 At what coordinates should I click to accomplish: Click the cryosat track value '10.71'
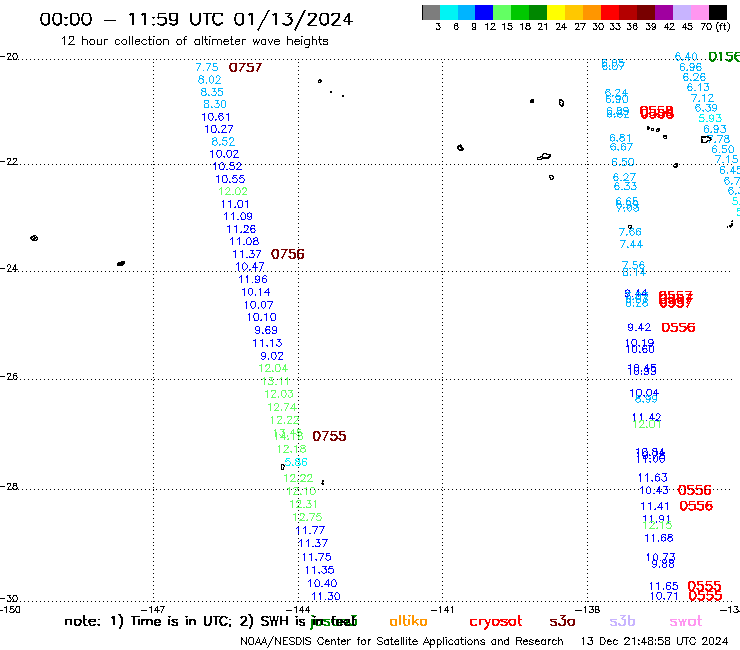click(664, 596)
